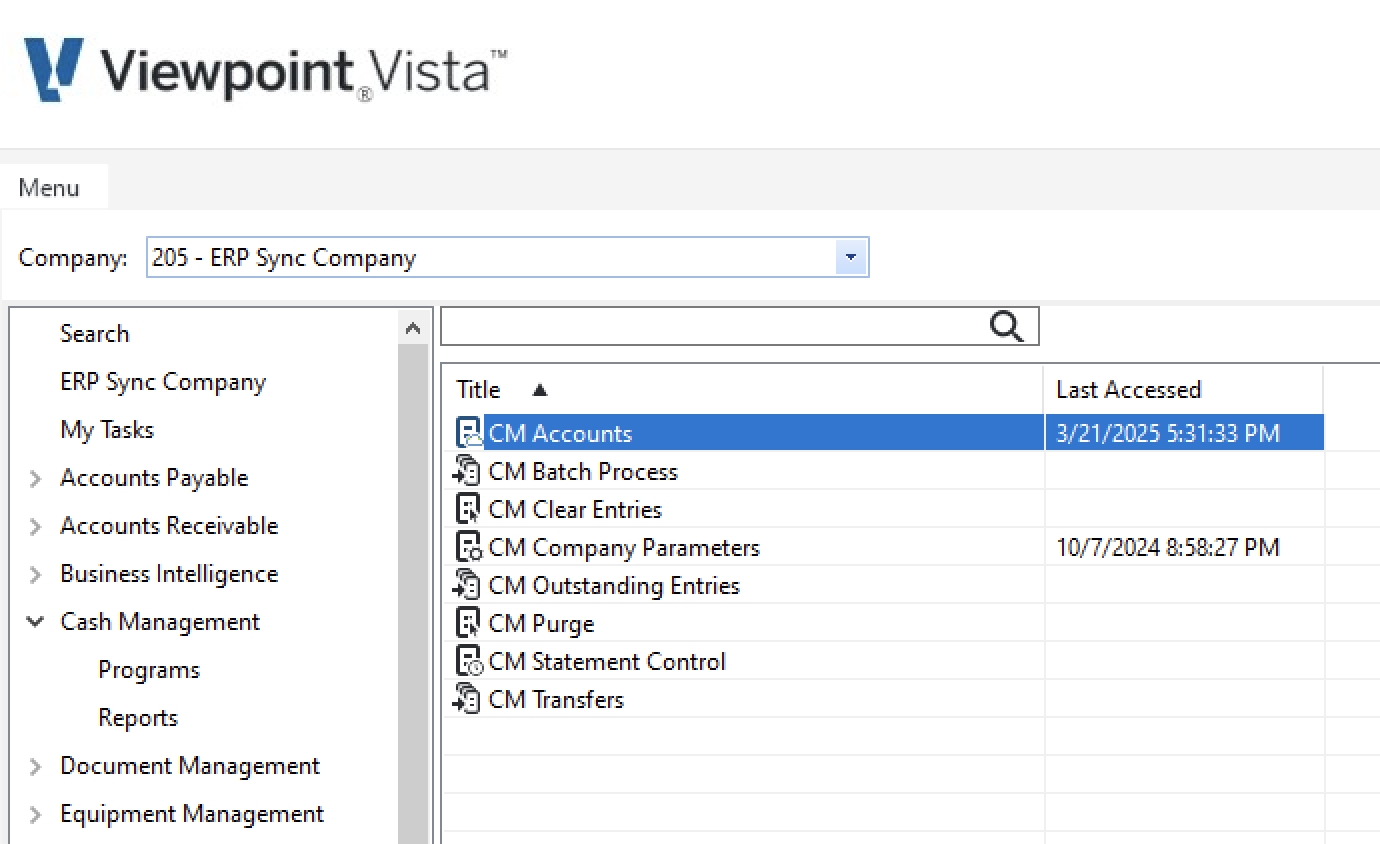Click the CM Accounts form icon
The width and height of the screenshot is (1380, 844).
[468, 433]
